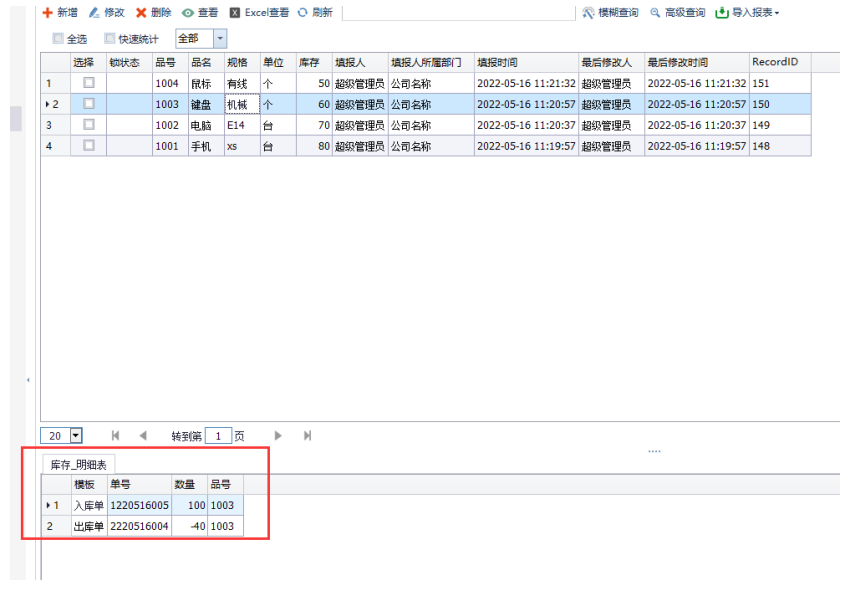This screenshot has height=589, width=850.
Task: Click the red 删除 delete icon
Action: click(141, 13)
